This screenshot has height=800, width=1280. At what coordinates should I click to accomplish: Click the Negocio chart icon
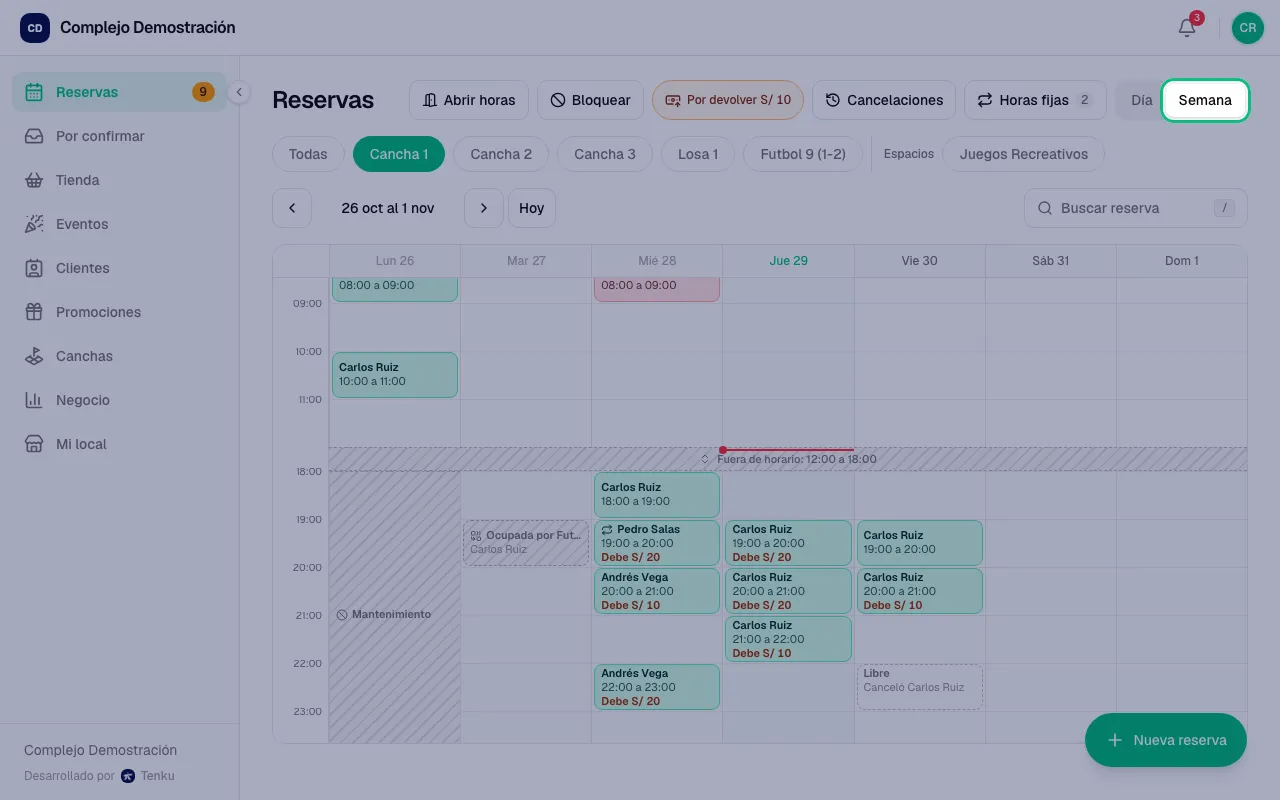tap(34, 400)
